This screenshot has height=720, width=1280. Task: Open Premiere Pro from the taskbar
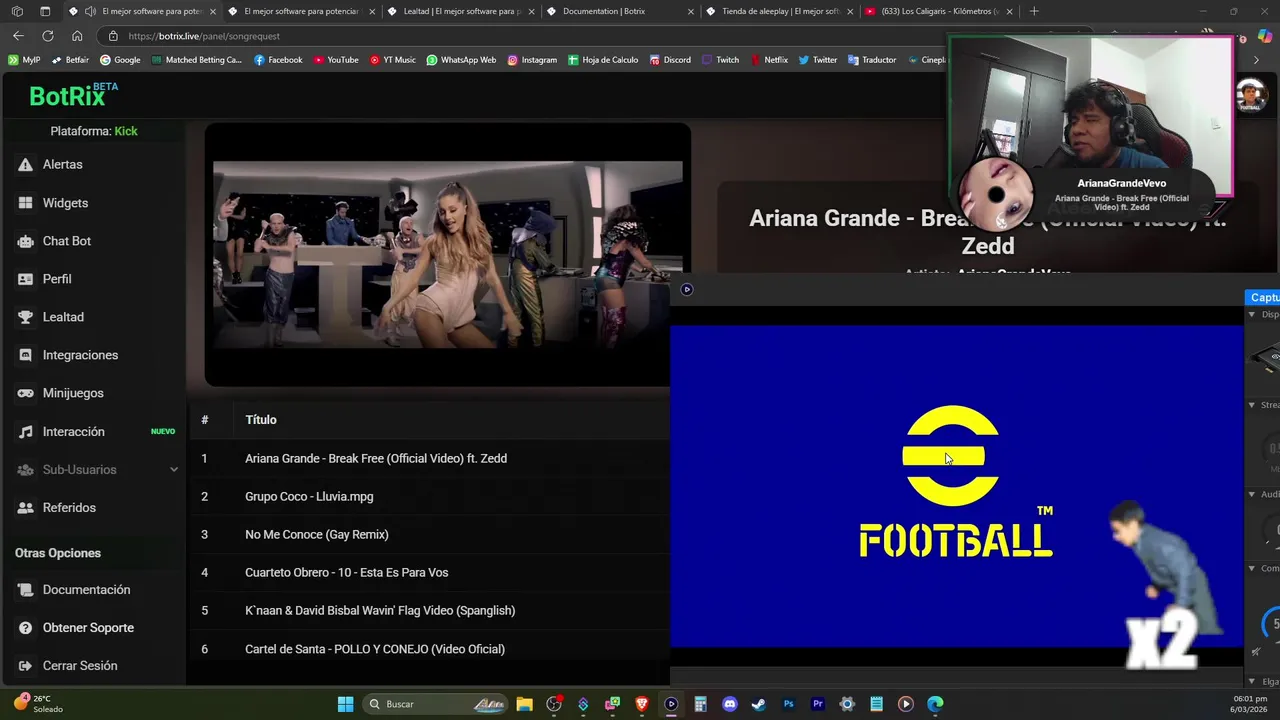point(818,704)
